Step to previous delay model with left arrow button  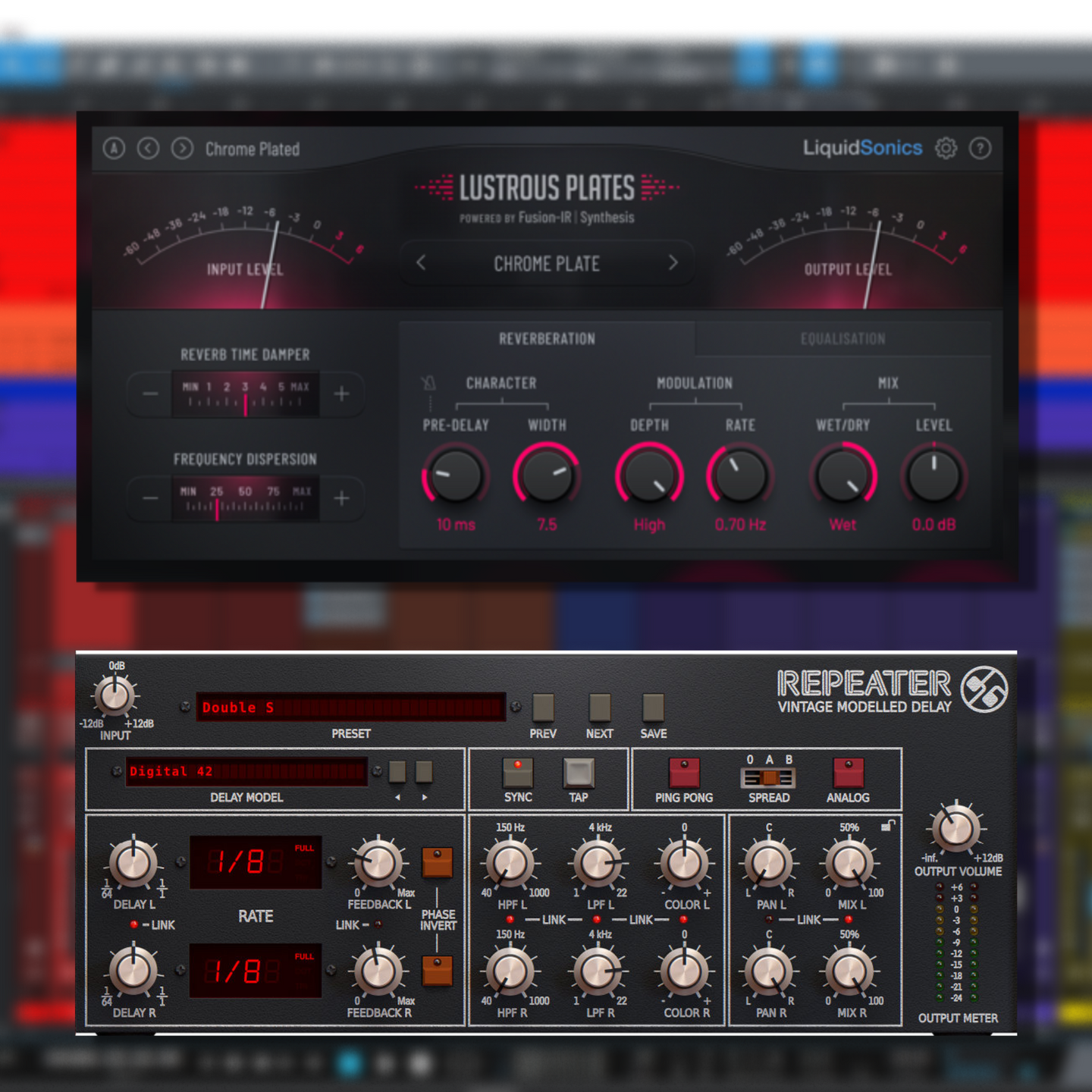click(397, 772)
